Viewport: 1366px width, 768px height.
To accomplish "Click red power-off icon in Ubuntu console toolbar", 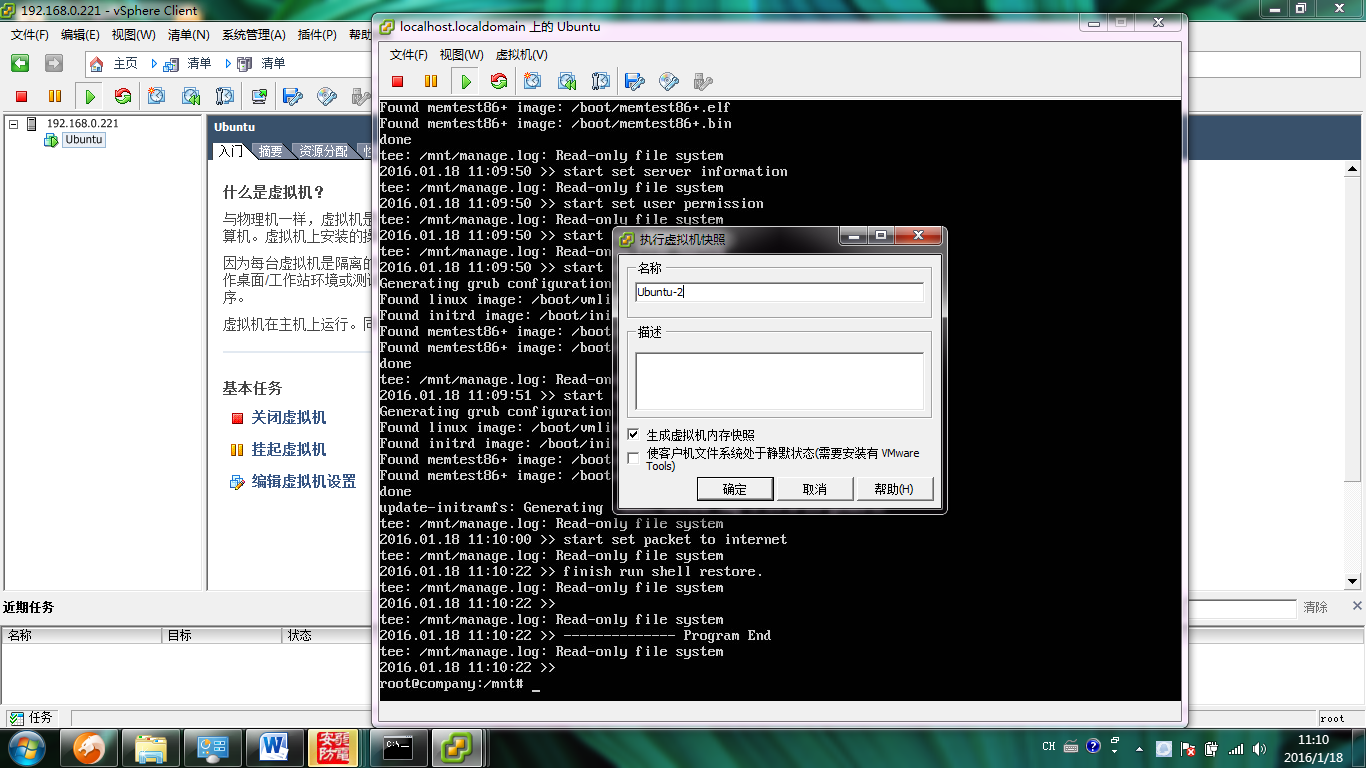I will point(398,81).
